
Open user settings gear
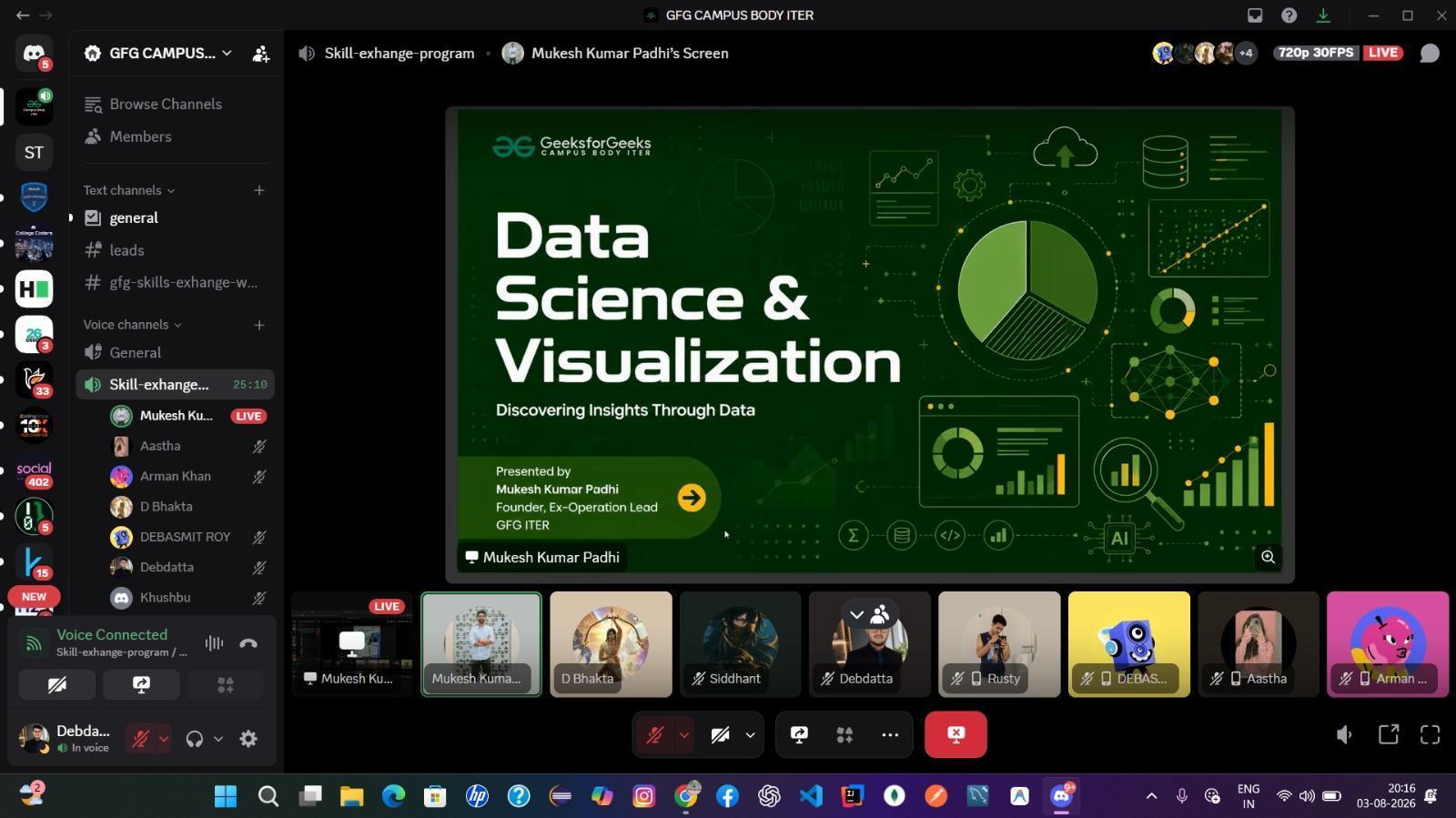pos(248,739)
